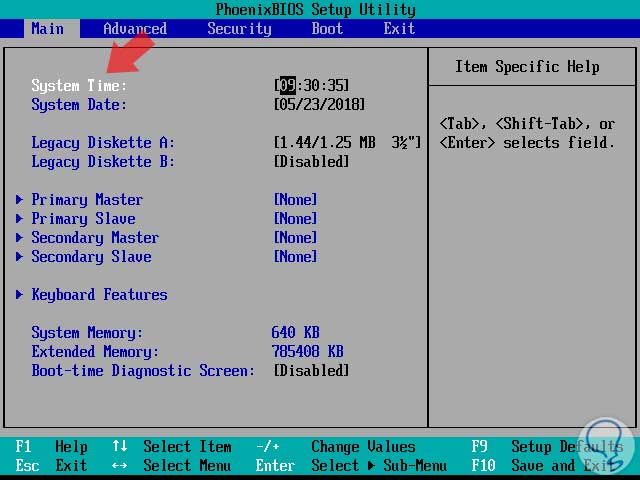This screenshot has width=640, height=480.
Task: Open the Advanced menu tab
Action: click(135, 29)
